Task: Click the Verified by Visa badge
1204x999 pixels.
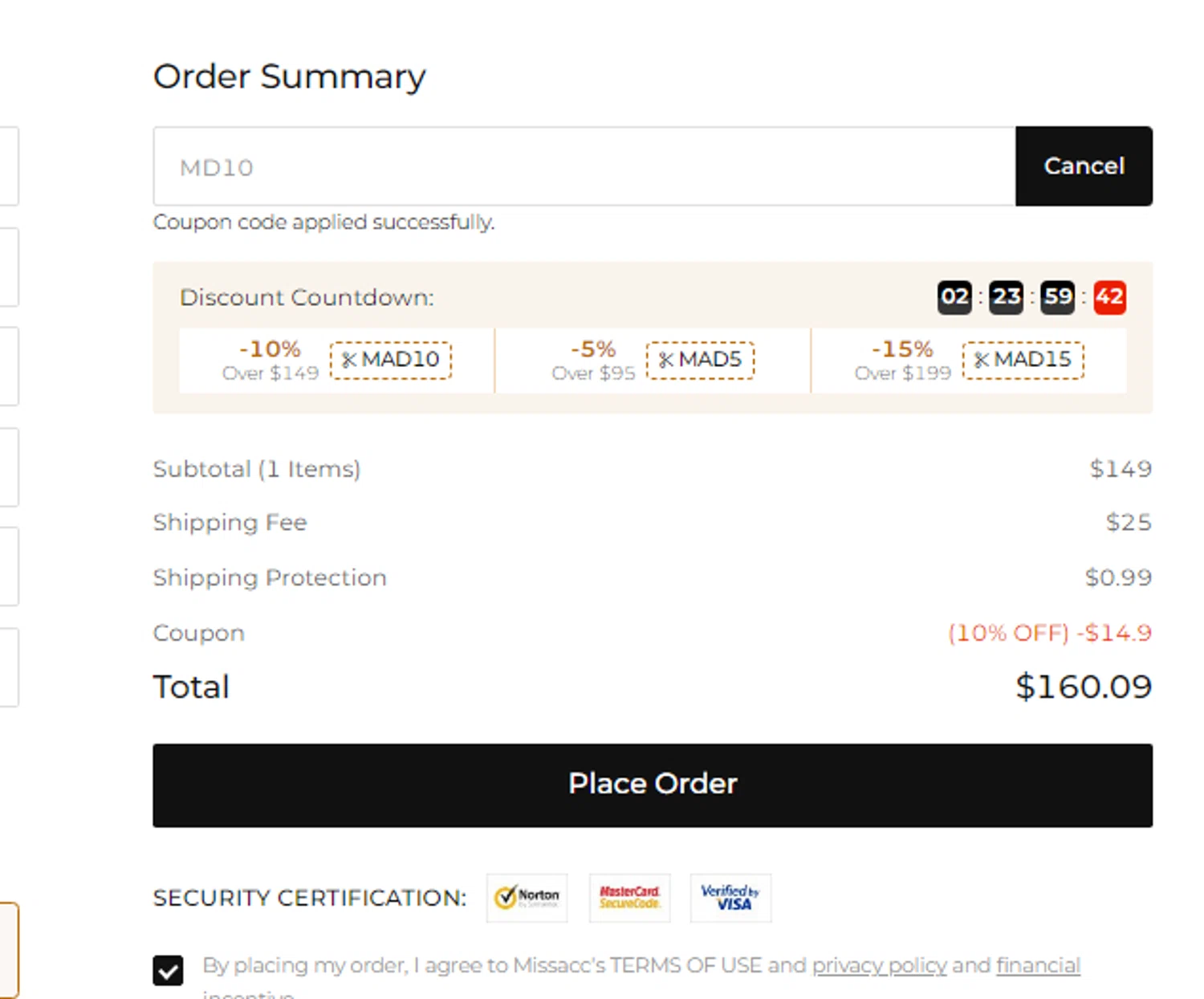Action: pos(730,897)
